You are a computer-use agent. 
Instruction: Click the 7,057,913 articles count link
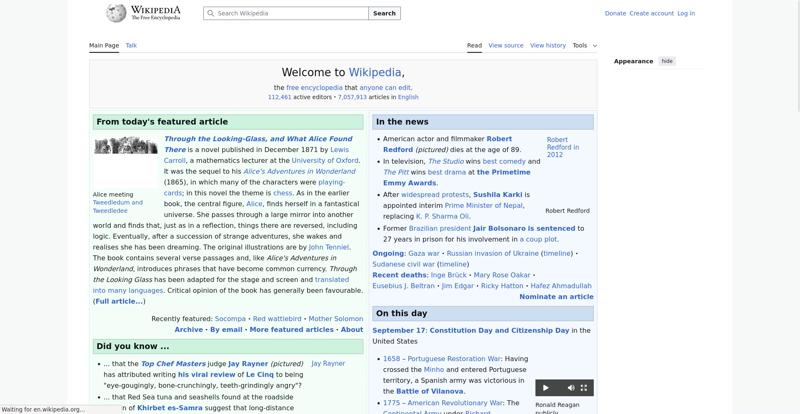pos(352,97)
